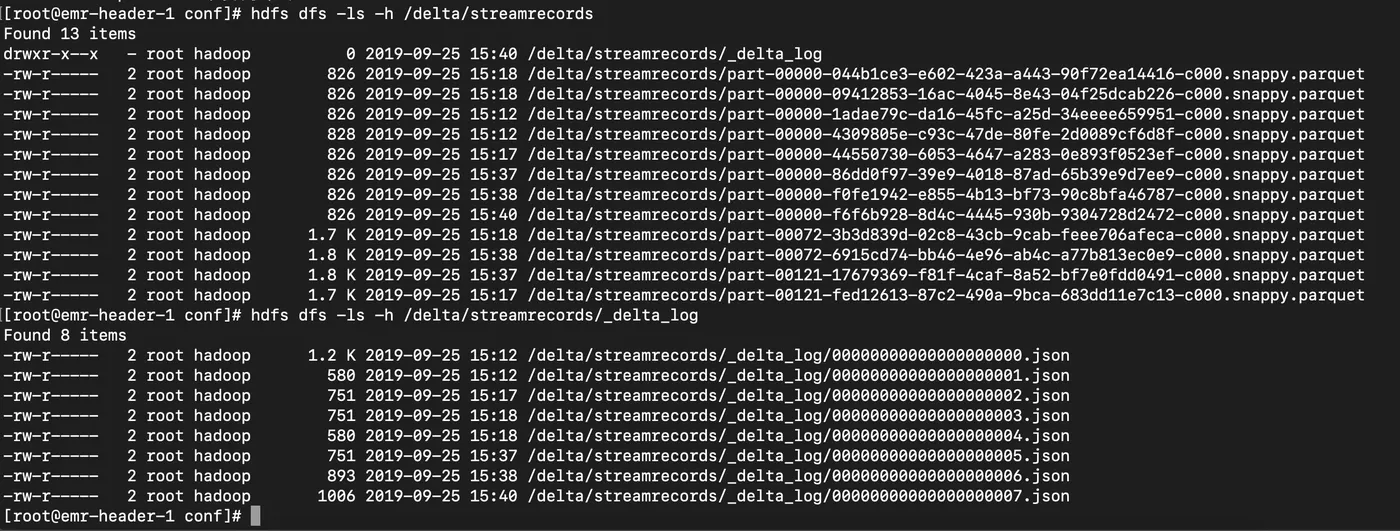Click the terminal cursor at the last prompt

pyautogui.click(x=256, y=516)
